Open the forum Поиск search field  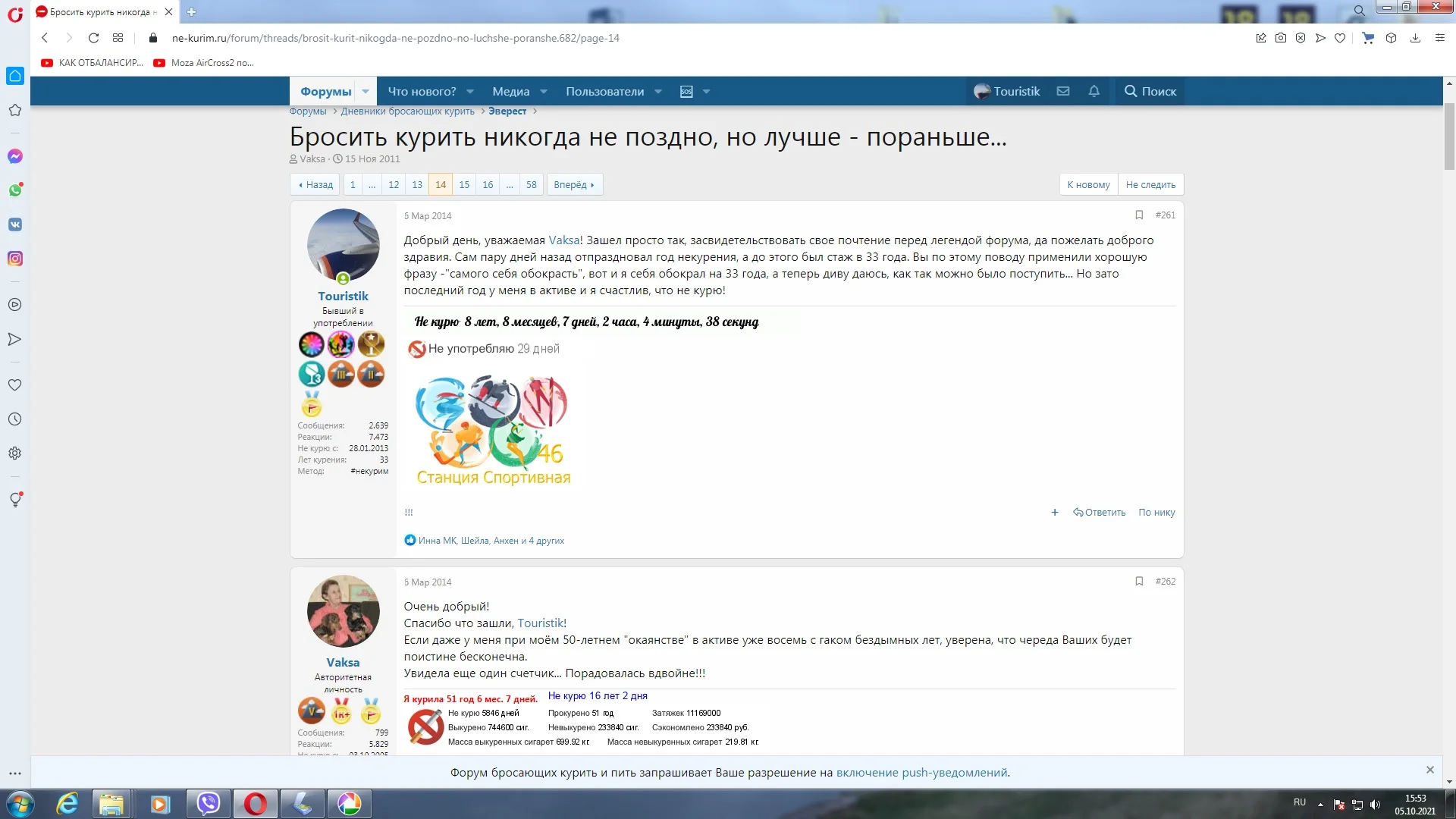(1150, 91)
